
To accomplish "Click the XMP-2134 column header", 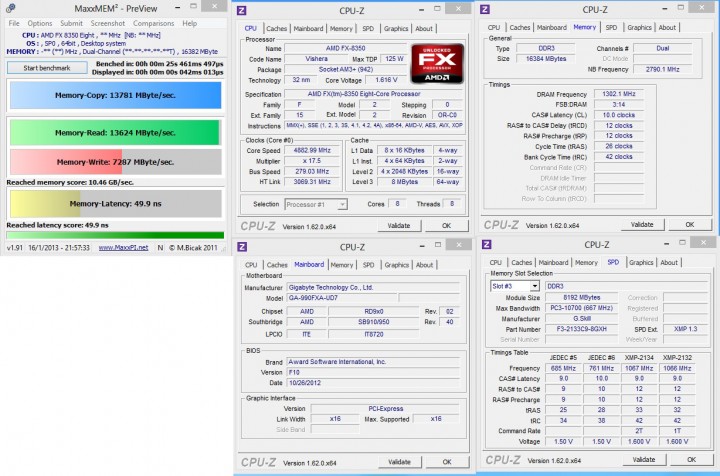I will click(x=639, y=358).
